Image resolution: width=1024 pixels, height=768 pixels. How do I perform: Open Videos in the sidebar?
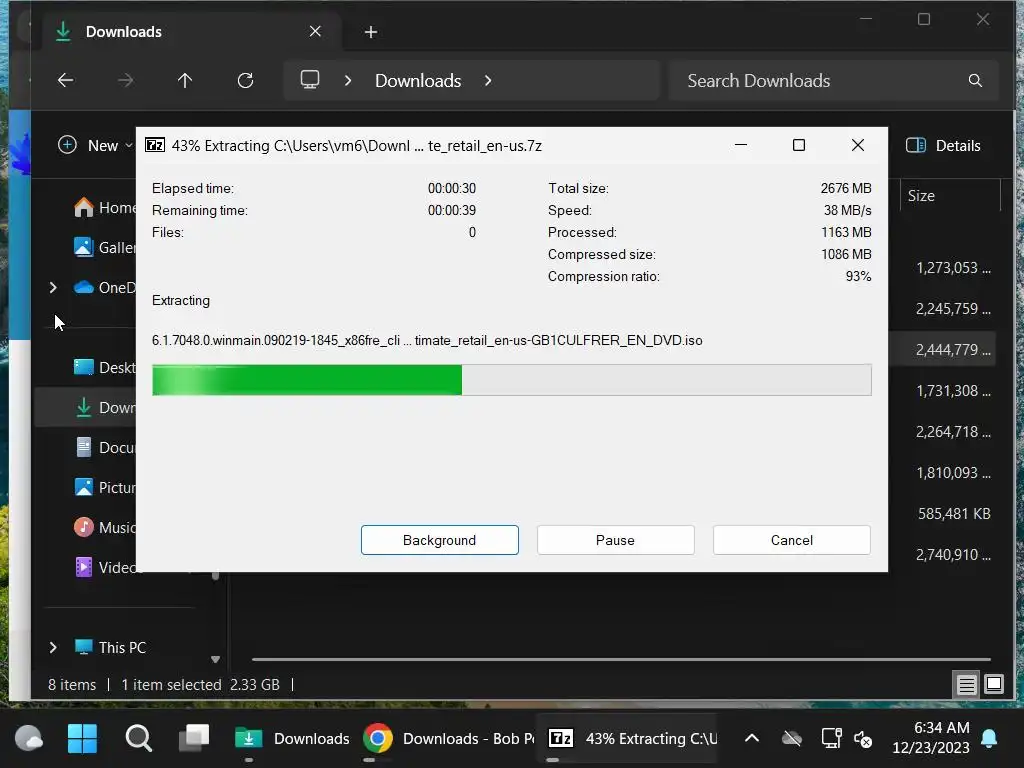point(104,567)
